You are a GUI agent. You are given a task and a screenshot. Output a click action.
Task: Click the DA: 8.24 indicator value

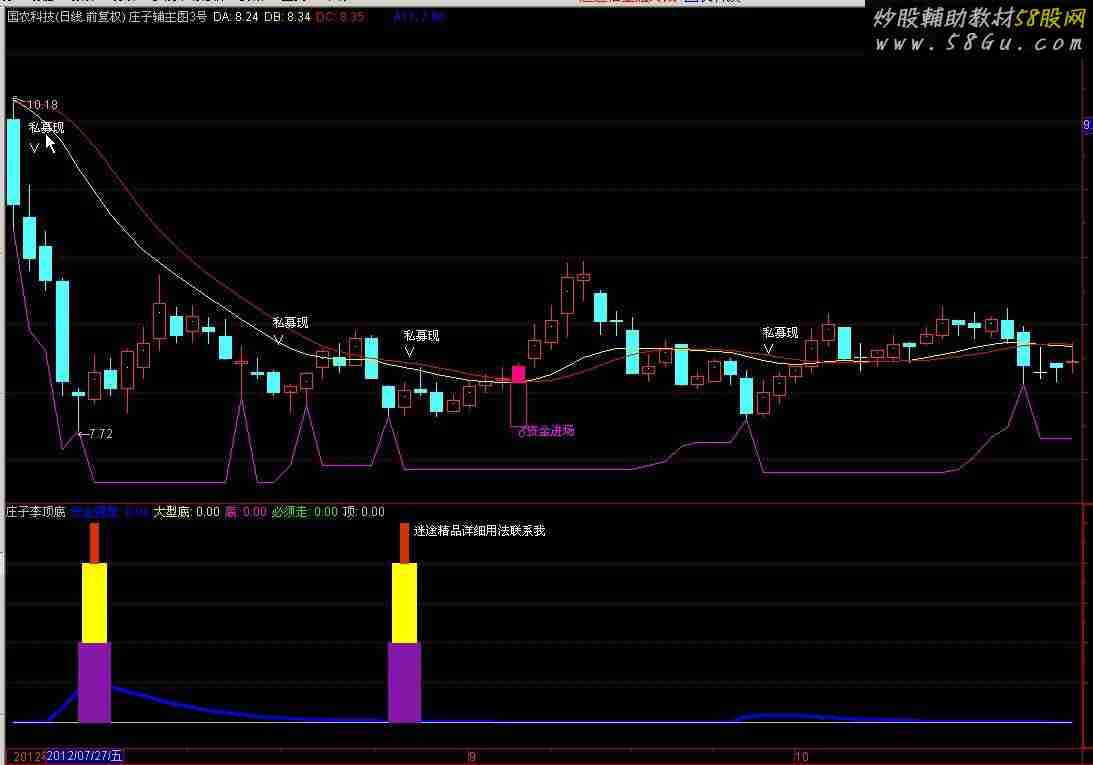pyautogui.click(x=236, y=16)
